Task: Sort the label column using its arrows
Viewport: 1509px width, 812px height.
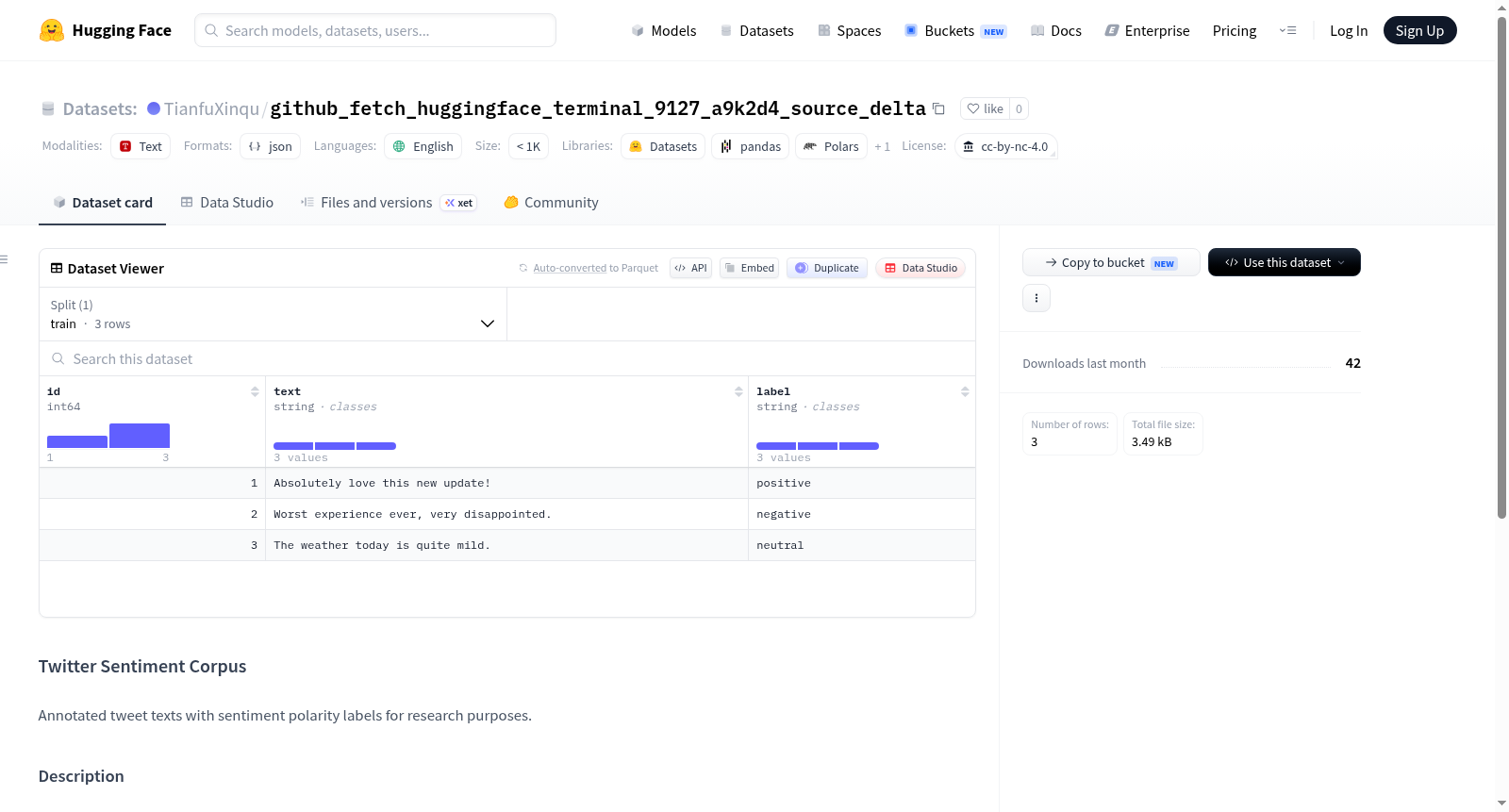Action: [965, 391]
